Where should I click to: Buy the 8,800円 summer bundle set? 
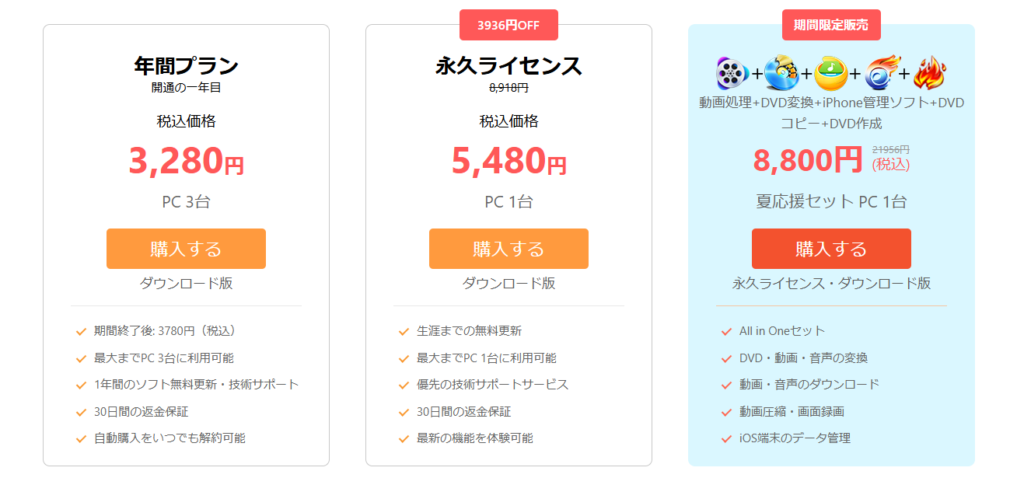tap(831, 249)
